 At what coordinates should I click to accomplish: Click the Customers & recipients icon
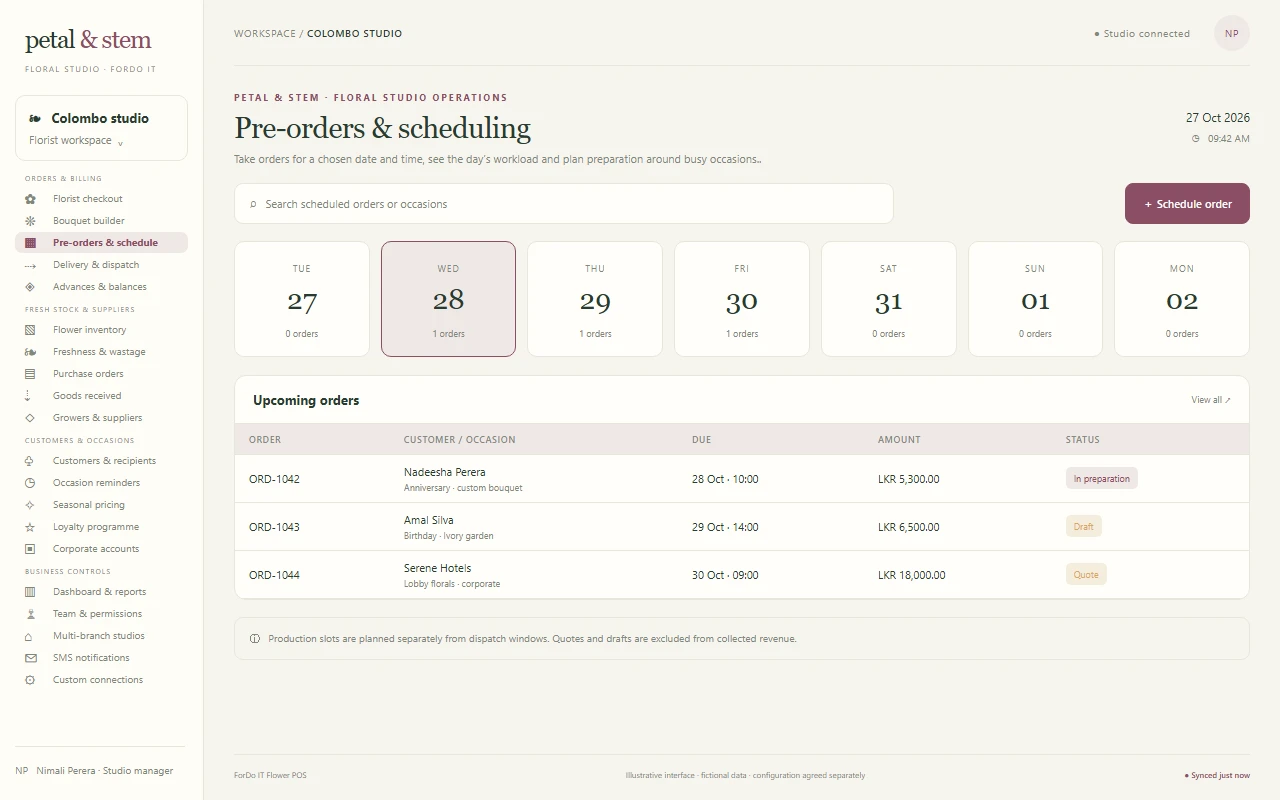tap(30, 461)
